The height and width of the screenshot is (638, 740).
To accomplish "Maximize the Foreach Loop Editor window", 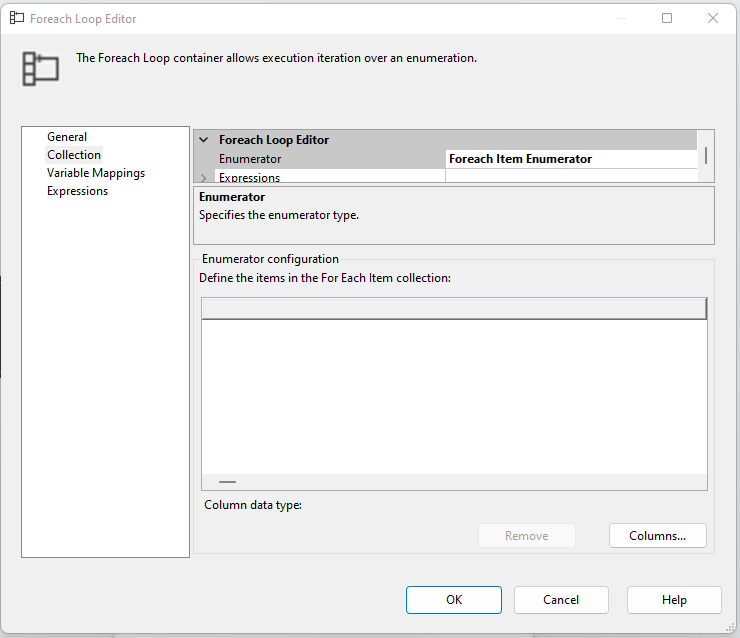I will pyautogui.click(x=667, y=18).
